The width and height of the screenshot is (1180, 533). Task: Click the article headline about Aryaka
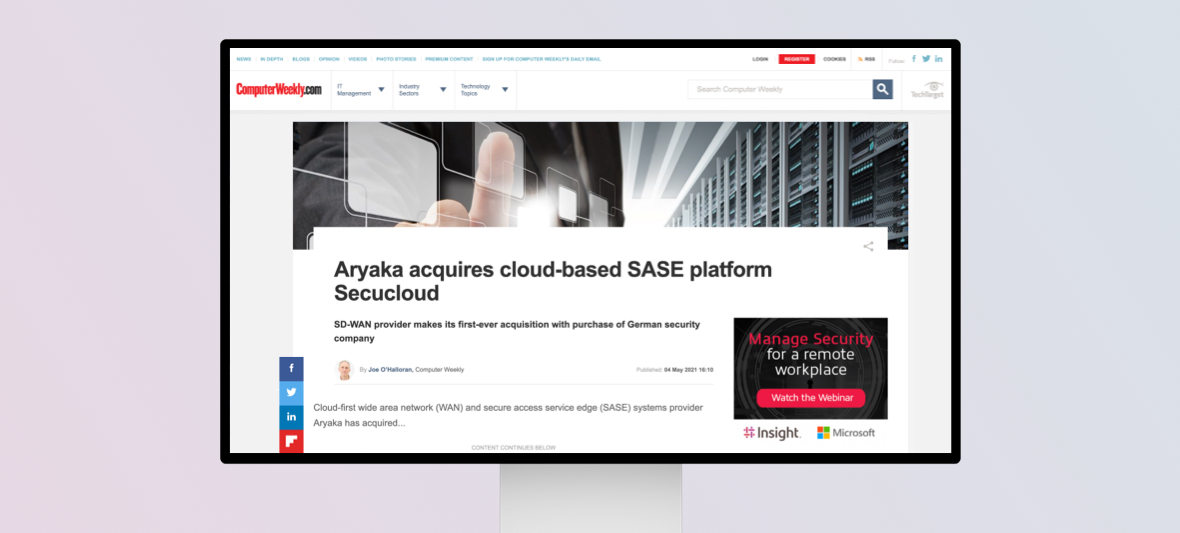coord(553,281)
